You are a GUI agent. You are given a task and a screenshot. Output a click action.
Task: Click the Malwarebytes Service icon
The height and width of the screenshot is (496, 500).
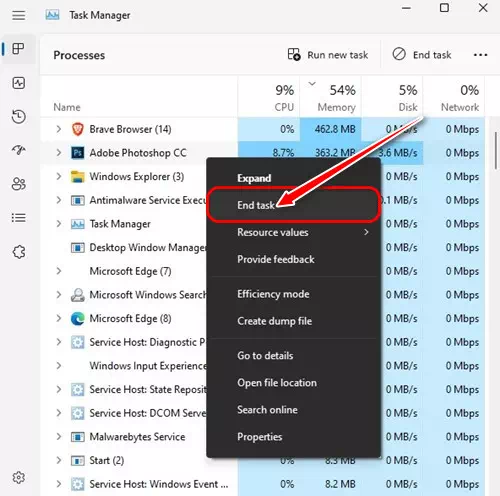78,437
